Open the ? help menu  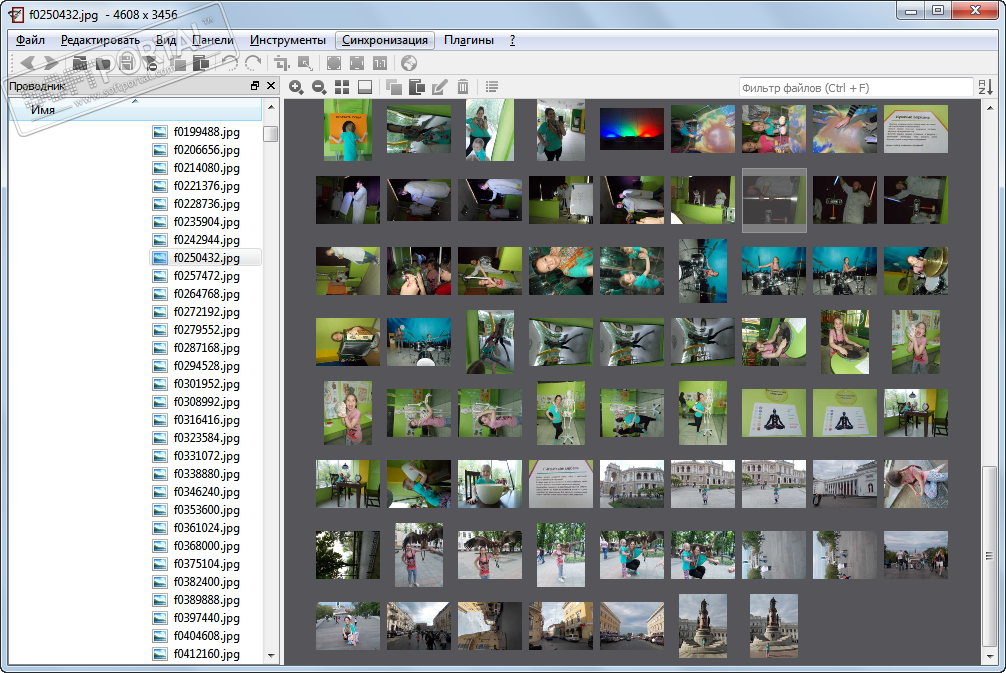[x=512, y=40]
